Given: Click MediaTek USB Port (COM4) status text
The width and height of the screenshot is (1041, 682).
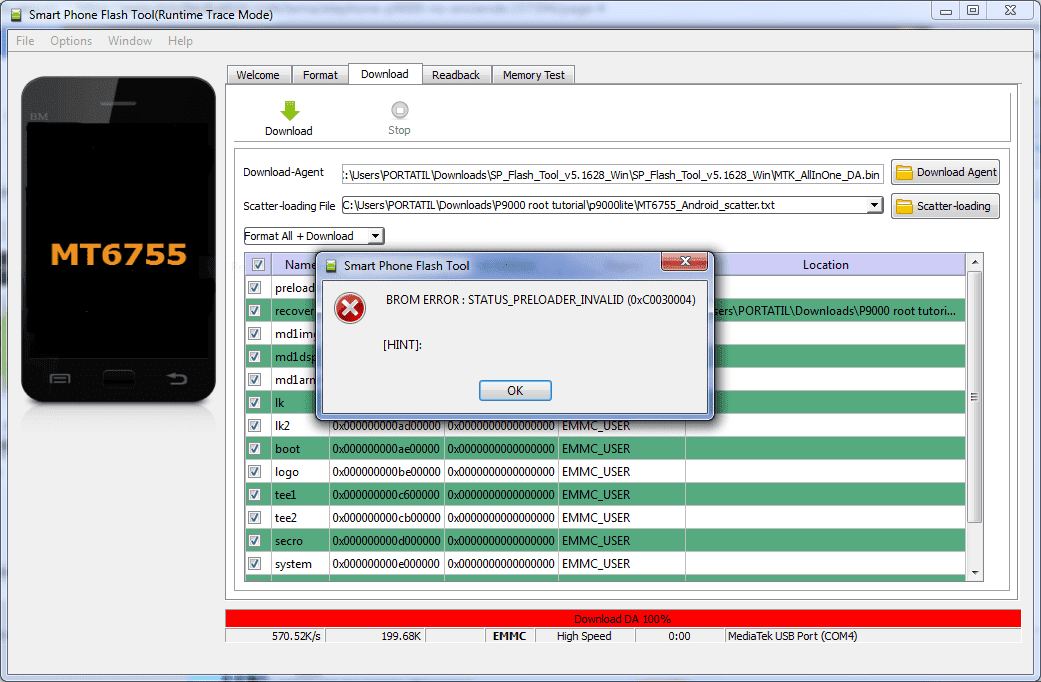Looking at the screenshot, I should point(793,636).
